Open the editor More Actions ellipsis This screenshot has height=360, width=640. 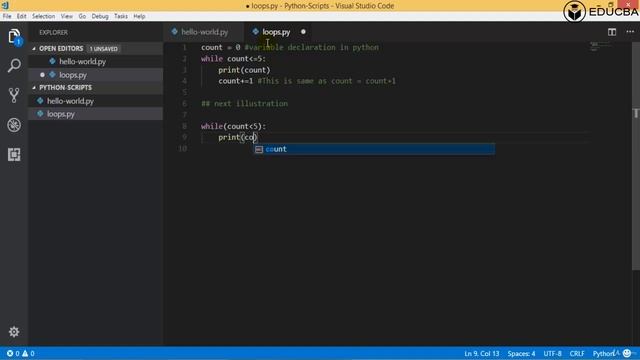pyautogui.click(x=630, y=32)
